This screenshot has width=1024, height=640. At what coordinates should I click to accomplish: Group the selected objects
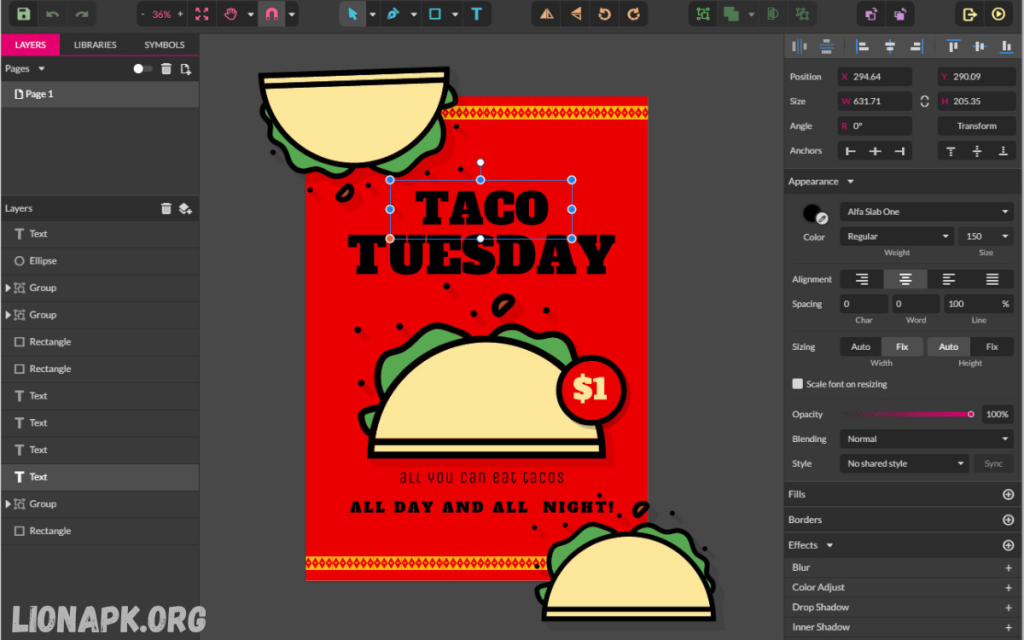click(703, 14)
